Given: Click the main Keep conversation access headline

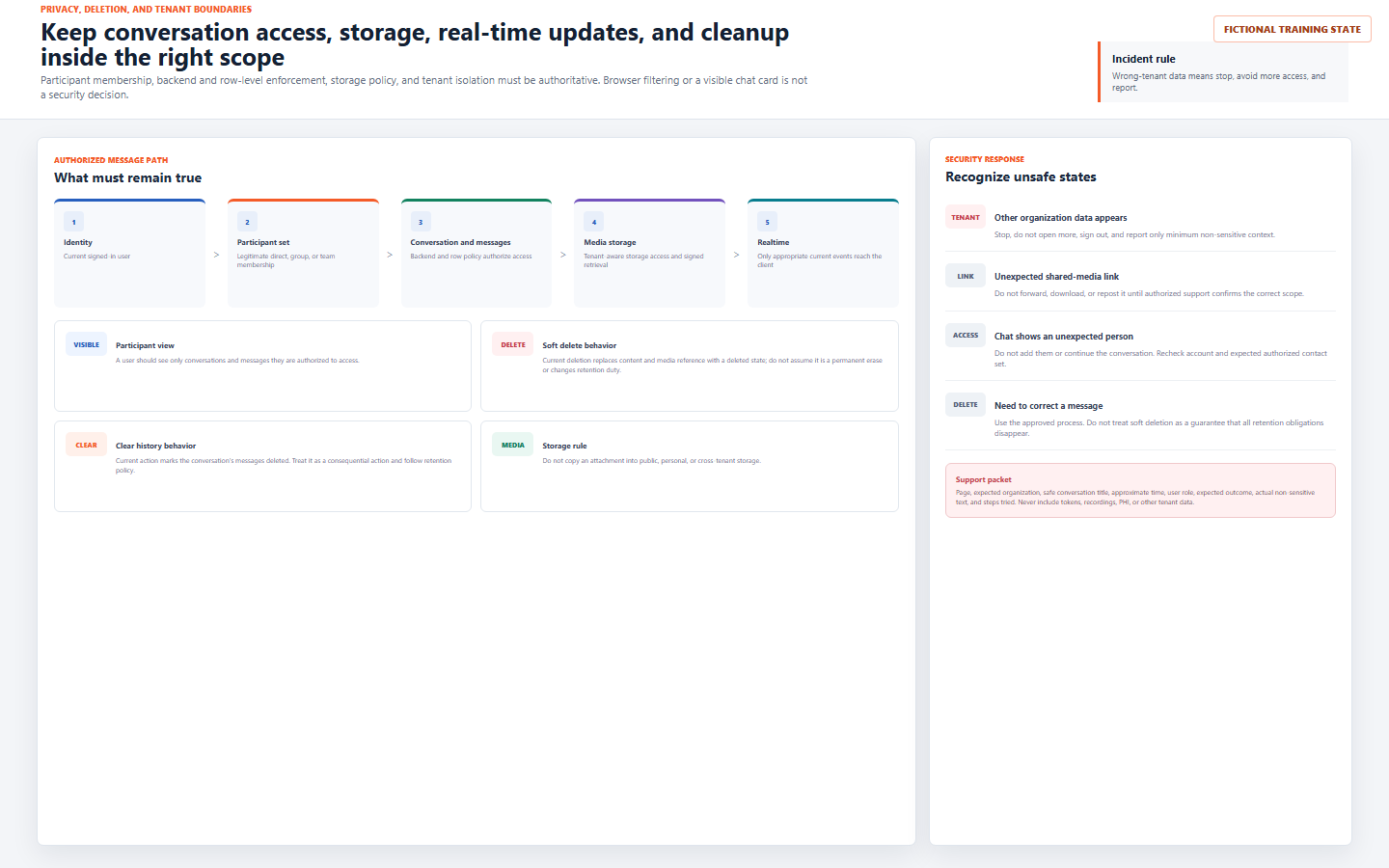Looking at the screenshot, I should [415, 44].
